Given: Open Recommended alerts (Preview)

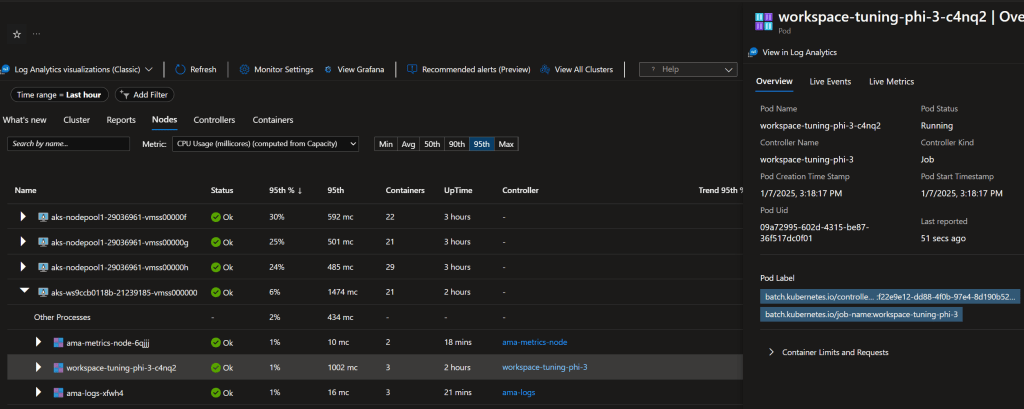Looking at the screenshot, I should [468, 70].
